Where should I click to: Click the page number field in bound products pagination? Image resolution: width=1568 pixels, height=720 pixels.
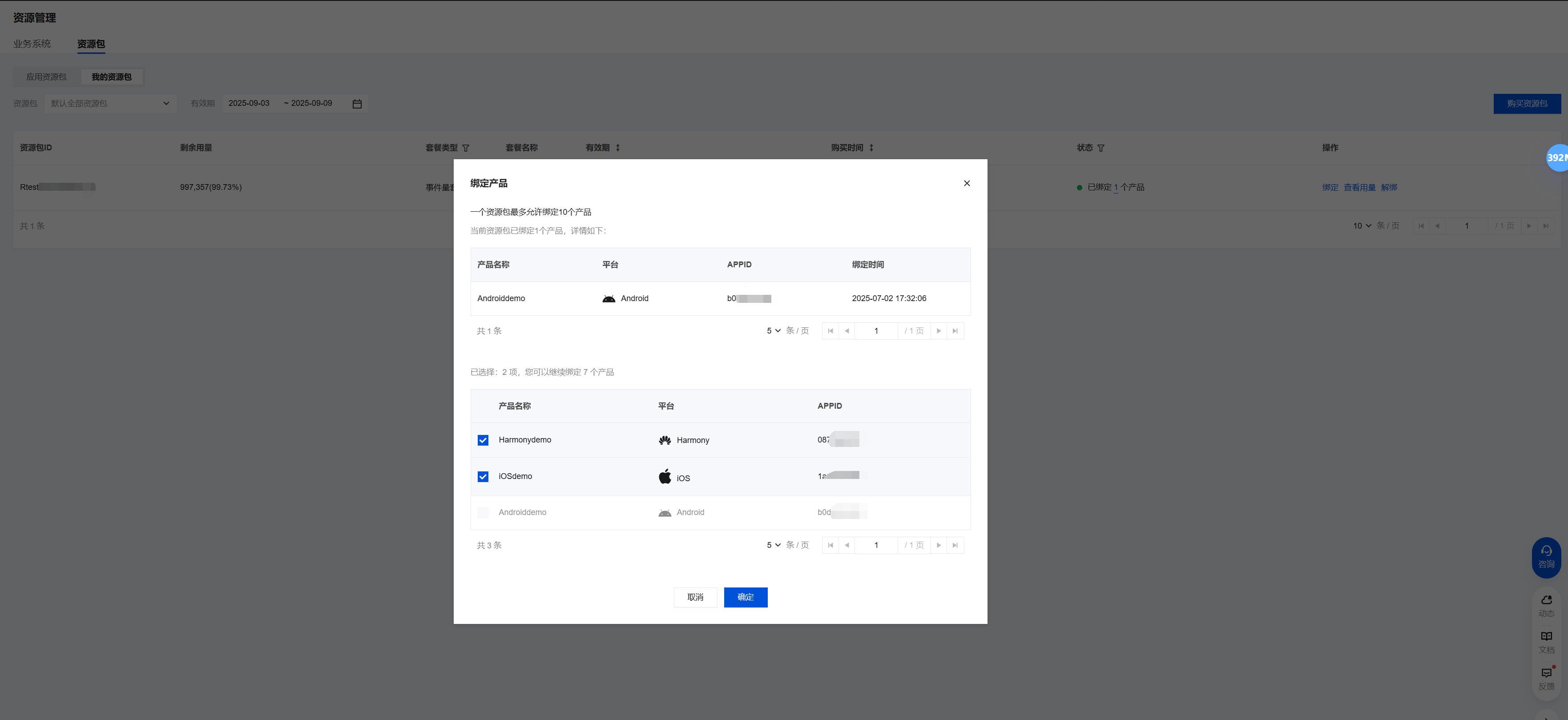[876, 330]
